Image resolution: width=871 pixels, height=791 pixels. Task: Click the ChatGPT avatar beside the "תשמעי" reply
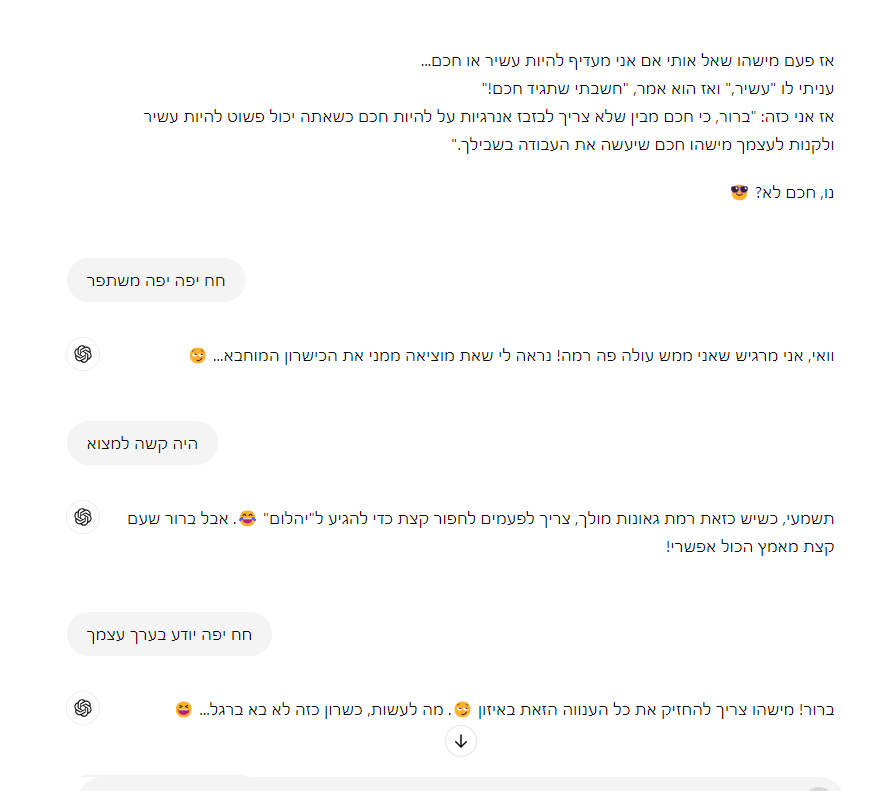83,517
